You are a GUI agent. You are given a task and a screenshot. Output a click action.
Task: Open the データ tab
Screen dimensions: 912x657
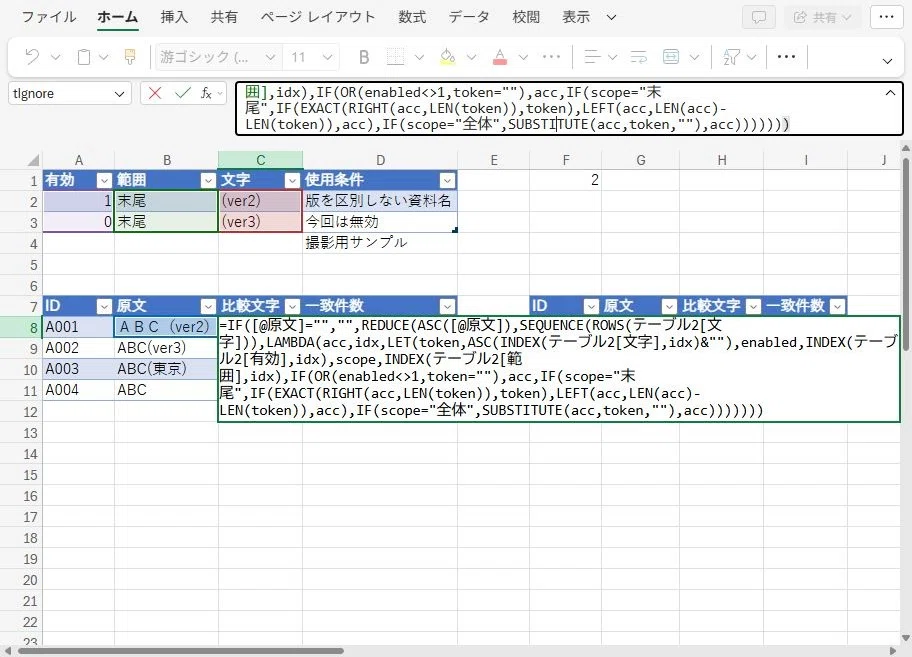coord(469,17)
